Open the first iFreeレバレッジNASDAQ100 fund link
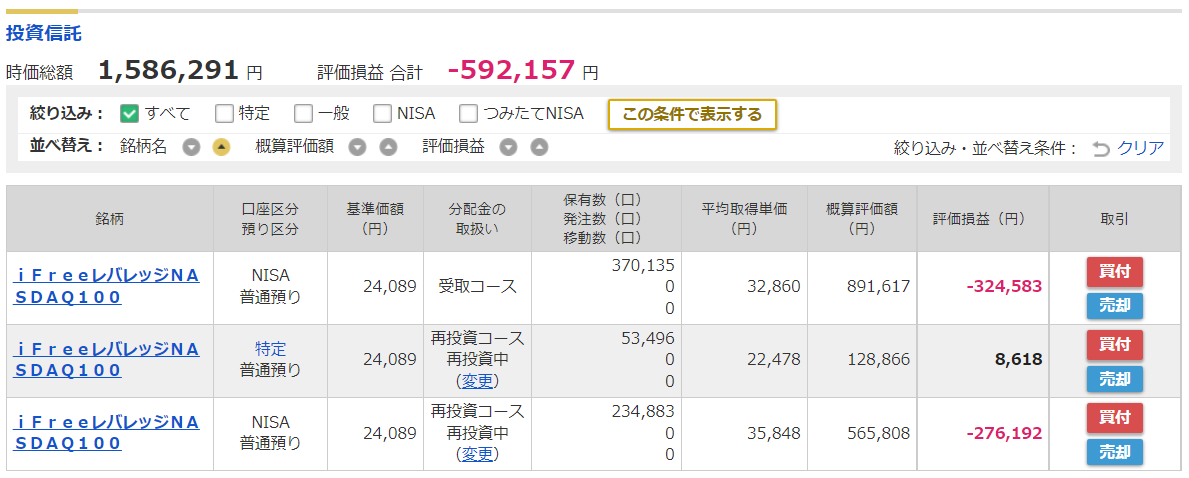Image resolution: width=1189 pixels, height=478 pixels. click(x=106, y=286)
